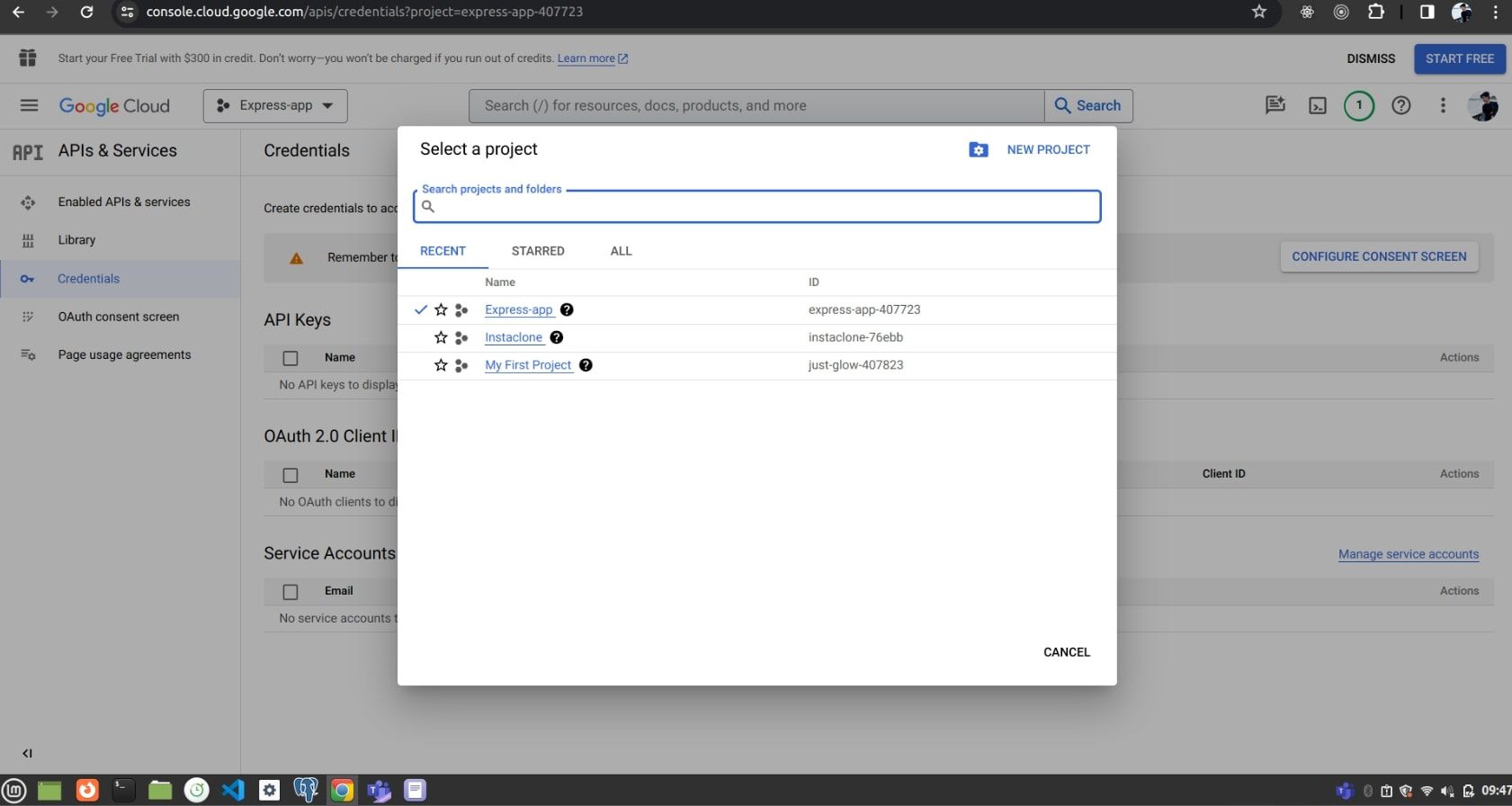
Task: Tick the Service Accounts header checkbox
Action: pos(291,592)
